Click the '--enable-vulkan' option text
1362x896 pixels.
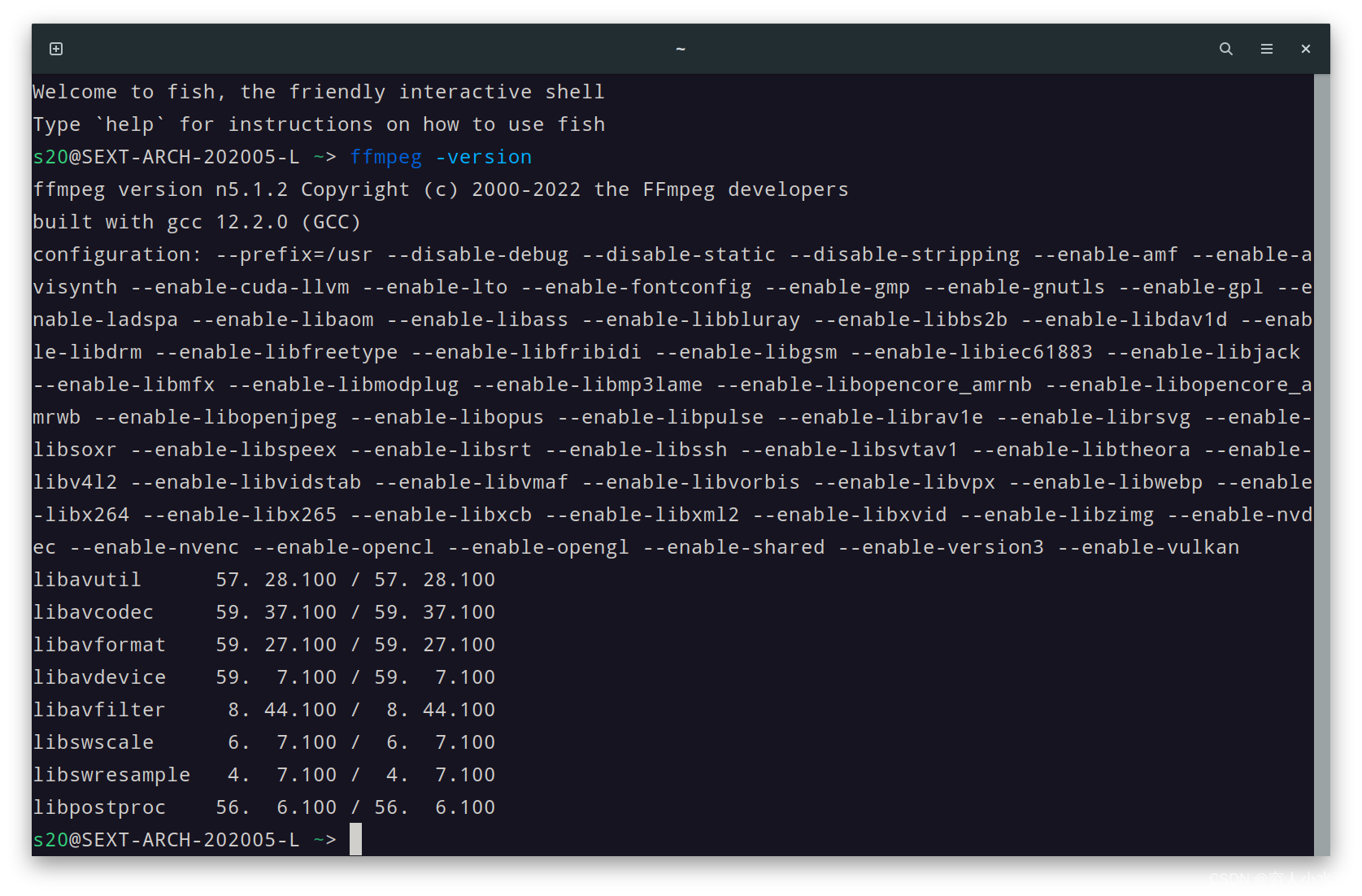click(1148, 547)
